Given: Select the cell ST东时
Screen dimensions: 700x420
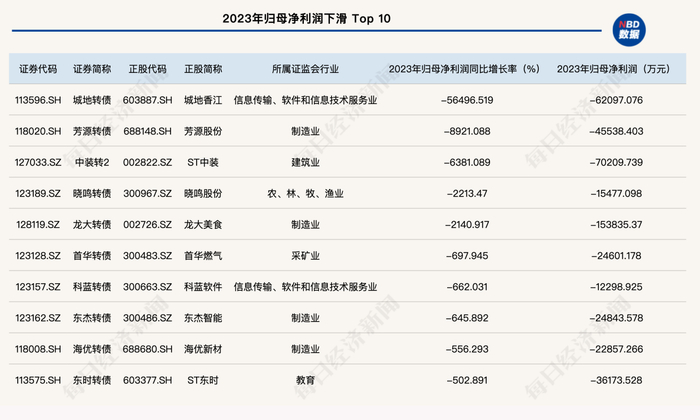Looking at the screenshot, I should (203, 381).
